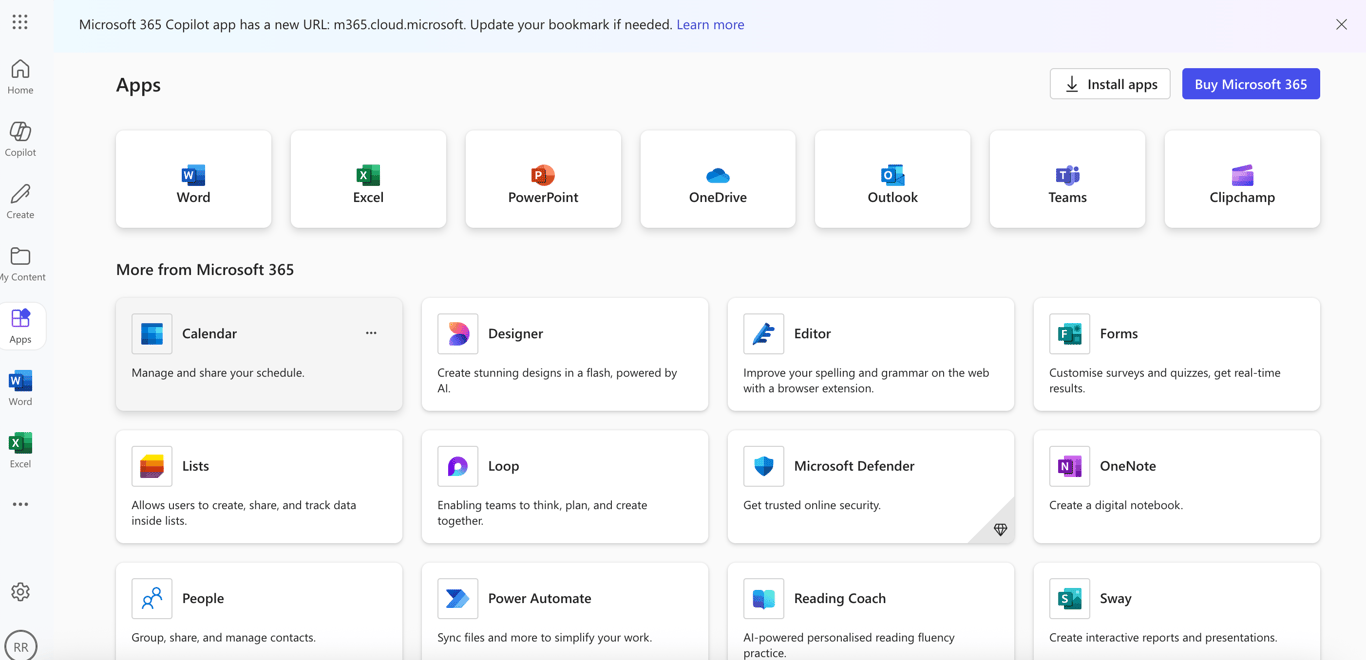Open Microsoft Teams
Screen dimensions: 1366x660
point(1066,179)
